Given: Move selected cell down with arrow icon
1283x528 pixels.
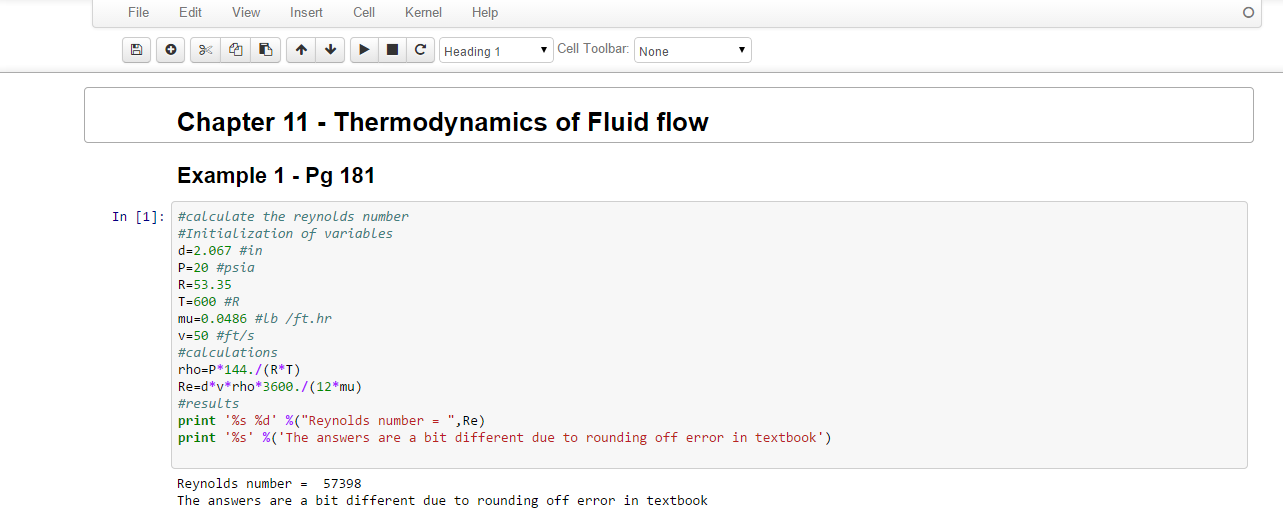Looking at the screenshot, I should tap(330, 50).
